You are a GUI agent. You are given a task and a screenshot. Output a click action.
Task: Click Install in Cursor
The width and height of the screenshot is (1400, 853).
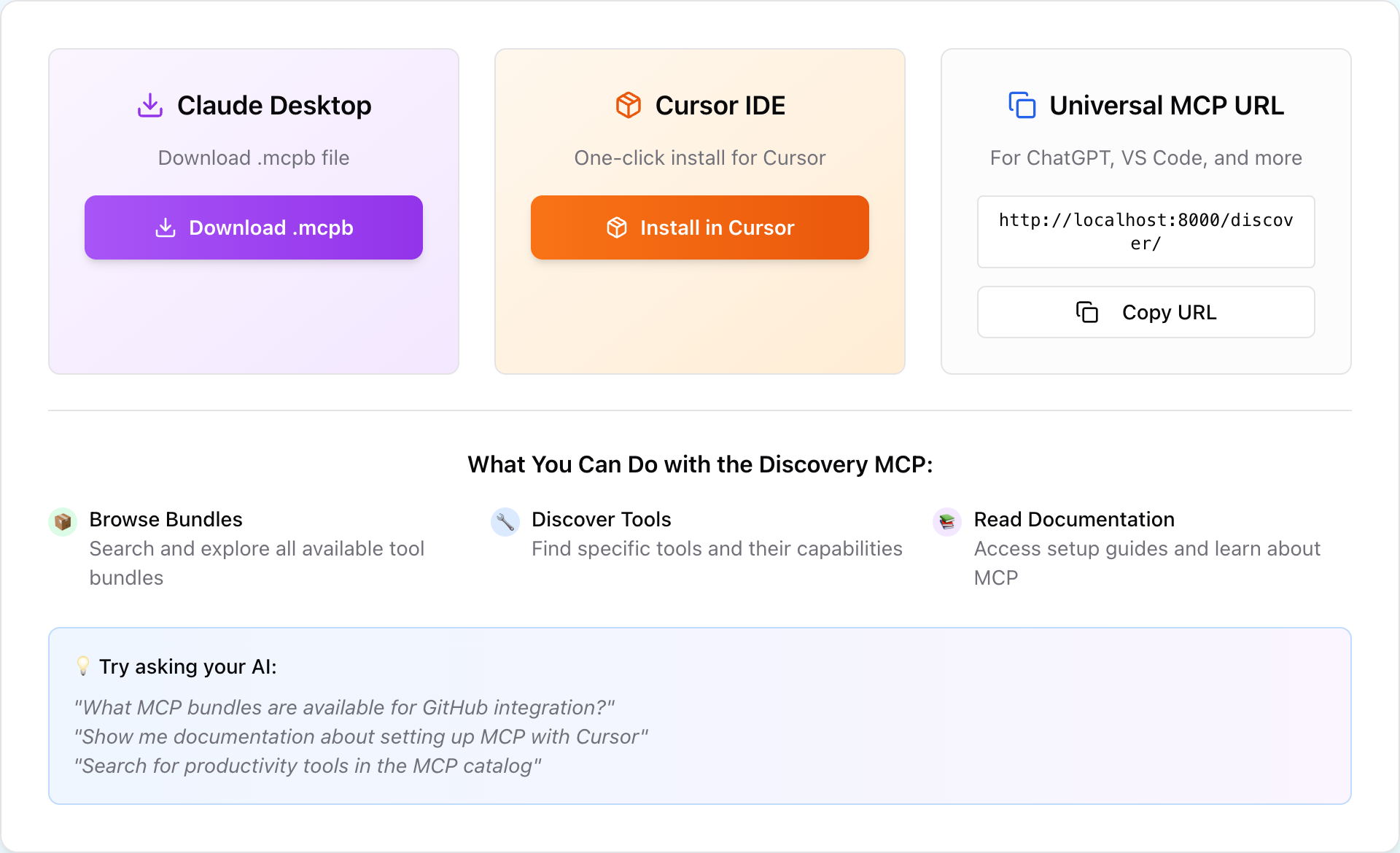pos(699,227)
